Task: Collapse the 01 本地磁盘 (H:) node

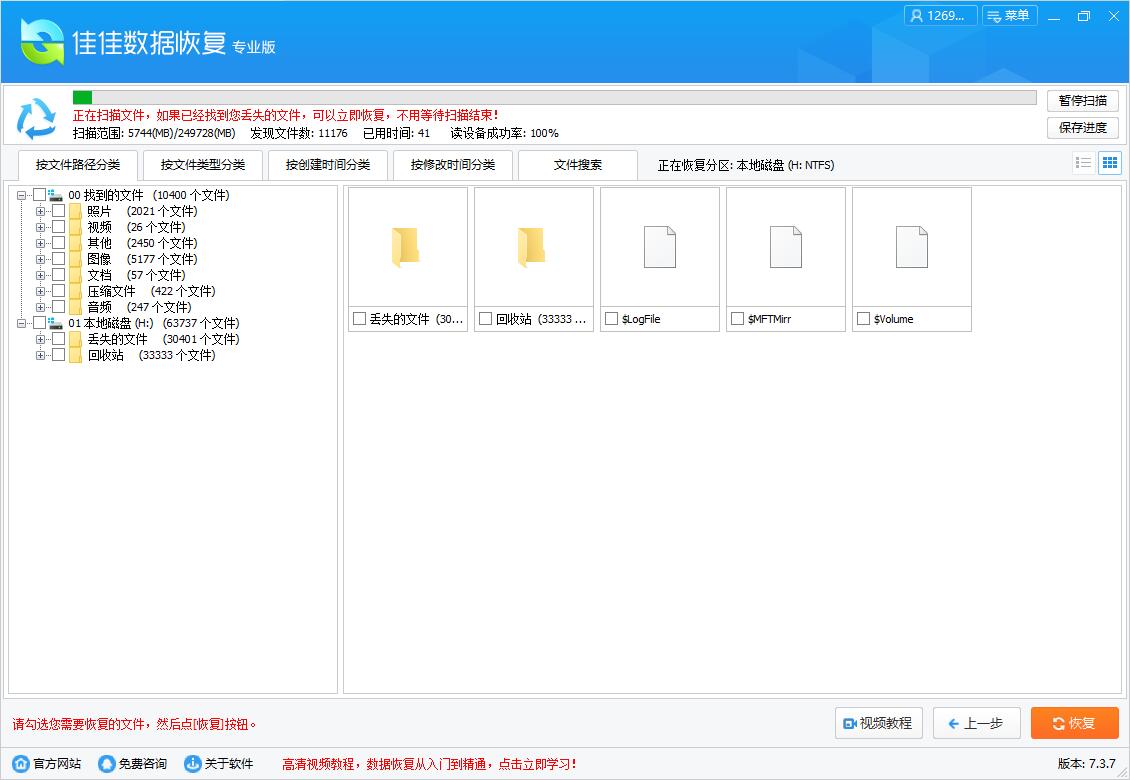Action: tap(22, 324)
